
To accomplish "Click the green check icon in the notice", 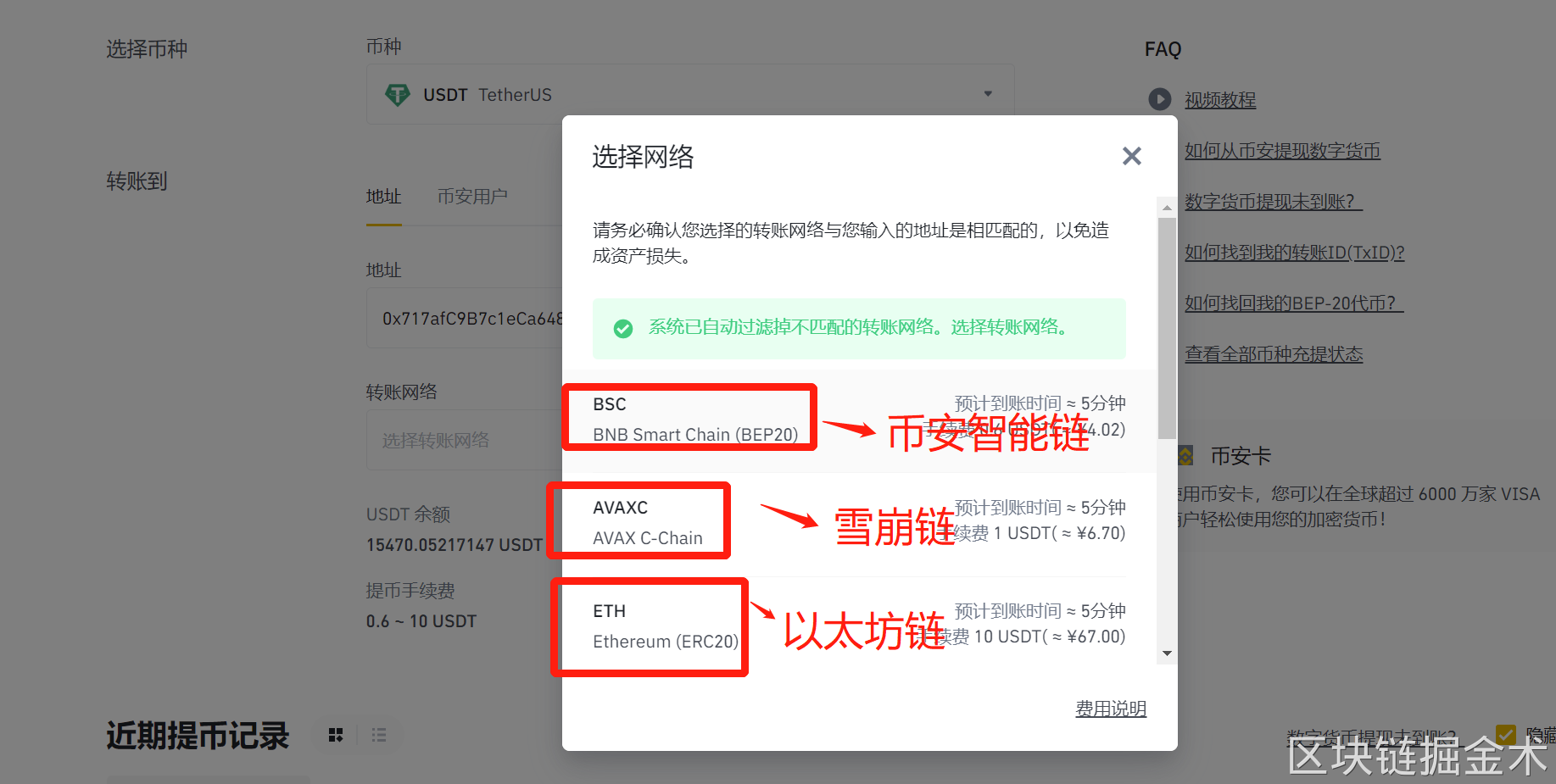I will [x=623, y=328].
